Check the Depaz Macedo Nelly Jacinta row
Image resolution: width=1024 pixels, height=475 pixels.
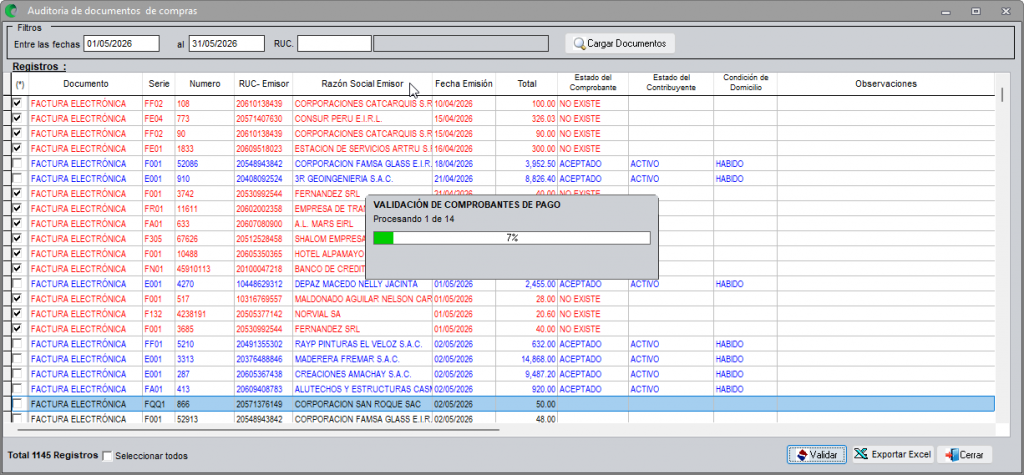point(17,284)
